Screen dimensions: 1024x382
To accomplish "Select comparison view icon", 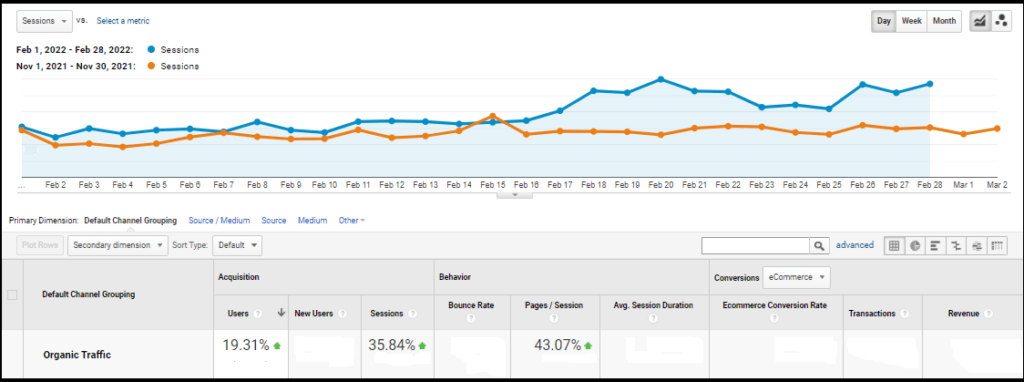I will [956, 246].
